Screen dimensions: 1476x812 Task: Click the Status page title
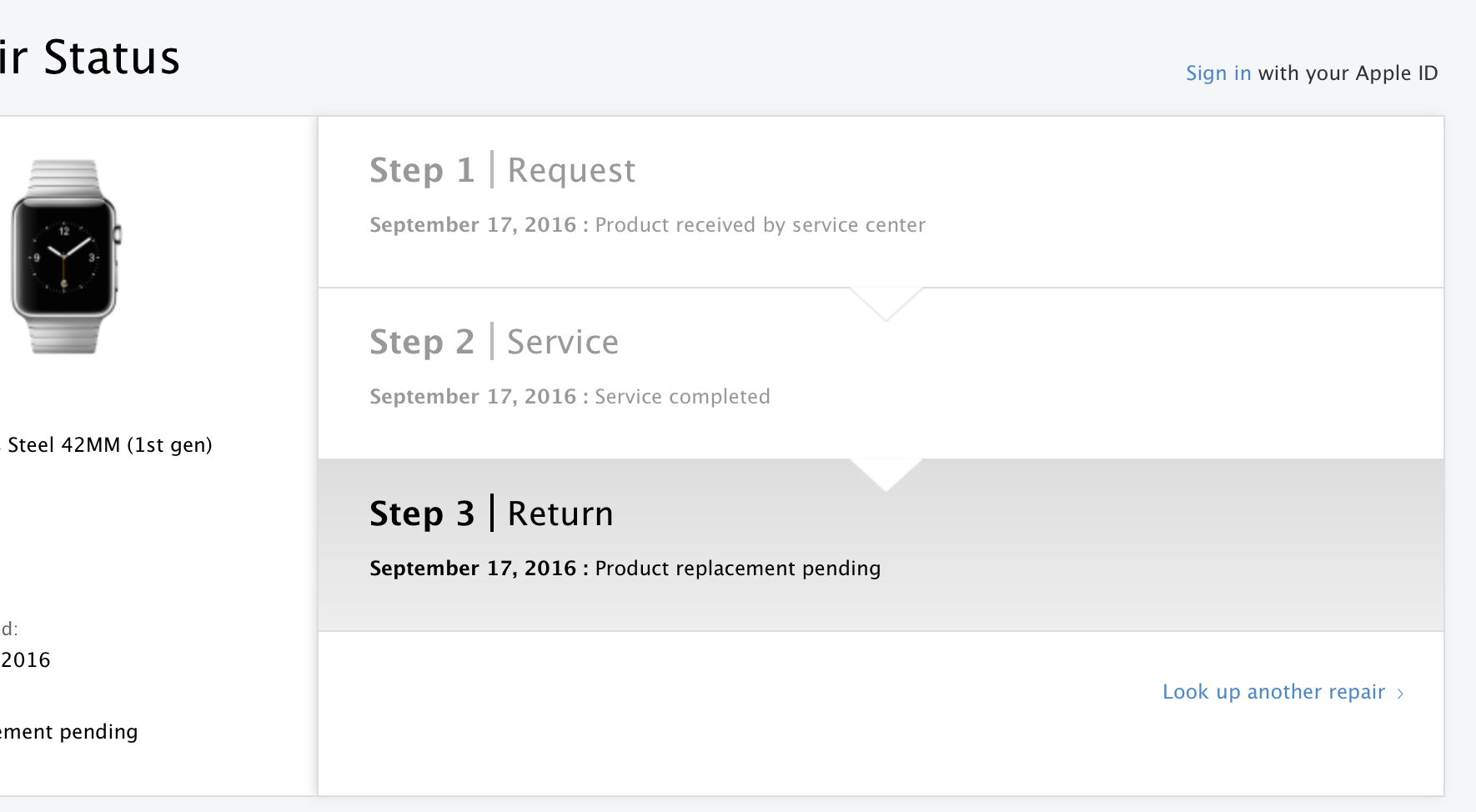[x=111, y=58]
